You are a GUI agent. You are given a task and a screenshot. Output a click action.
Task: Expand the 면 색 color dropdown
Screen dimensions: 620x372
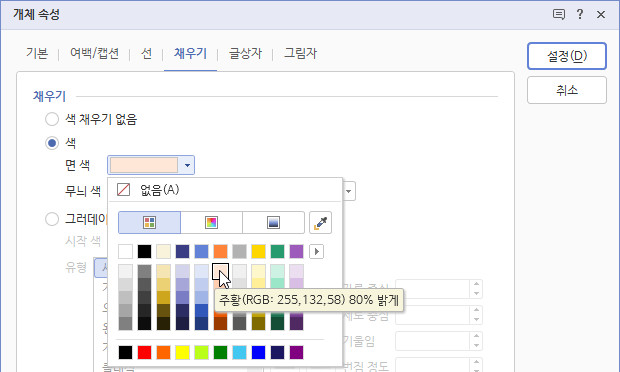pyautogui.click(x=187, y=165)
